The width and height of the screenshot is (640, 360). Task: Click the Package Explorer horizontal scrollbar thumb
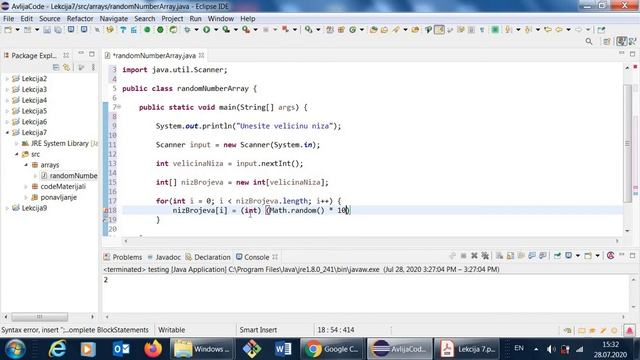click(39, 316)
